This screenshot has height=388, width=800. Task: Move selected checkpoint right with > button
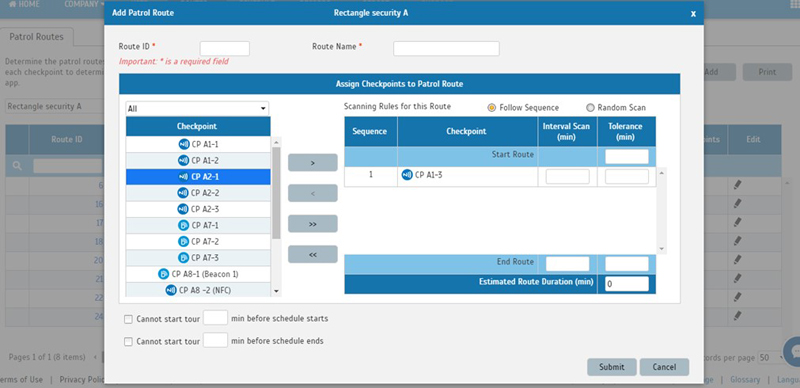click(313, 162)
